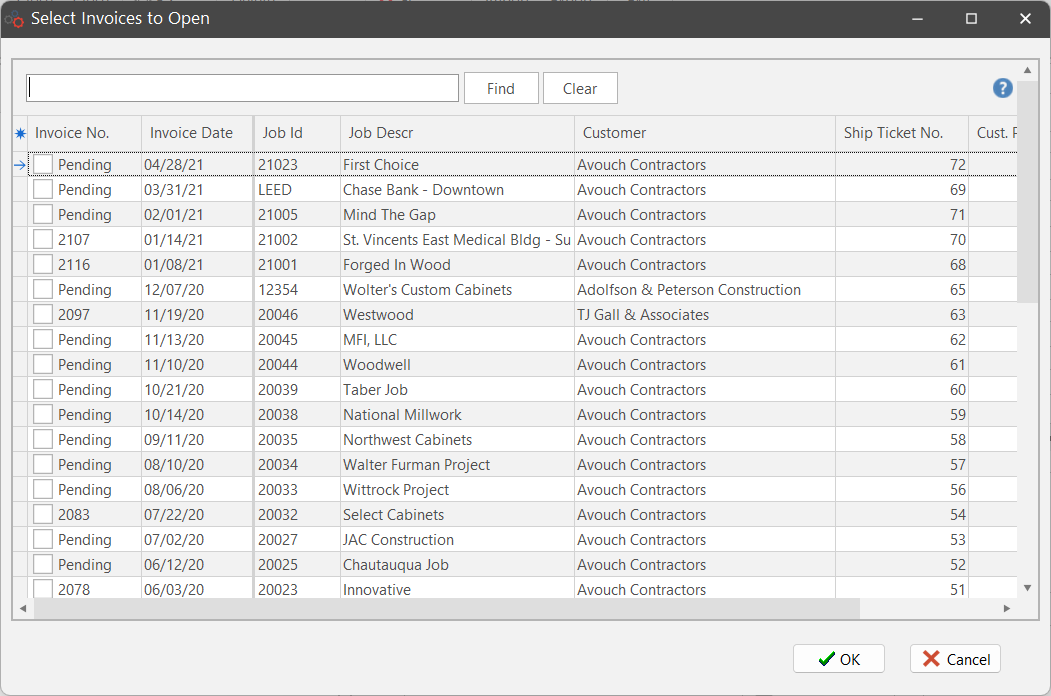Select the checkbox for First Choice pending invoice
Image resolution: width=1051 pixels, height=696 pixels.
click(x=43, y=165)
